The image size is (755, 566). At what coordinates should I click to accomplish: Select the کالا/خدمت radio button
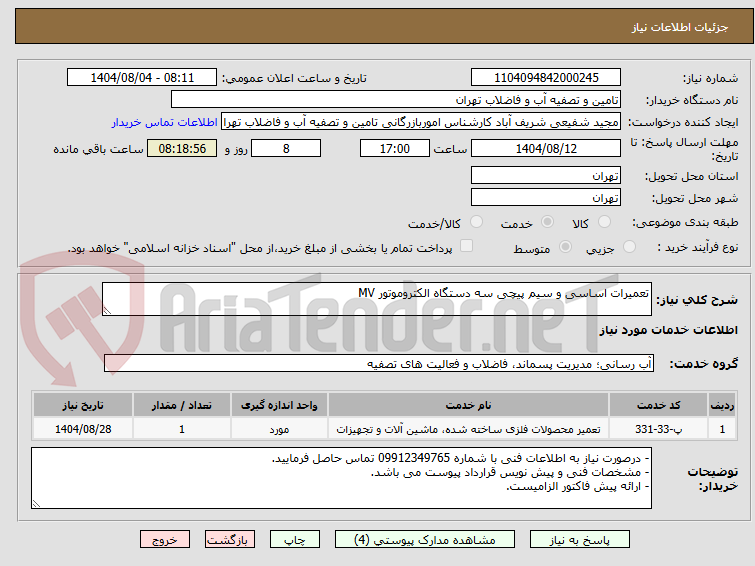click(x=476, y=222)
